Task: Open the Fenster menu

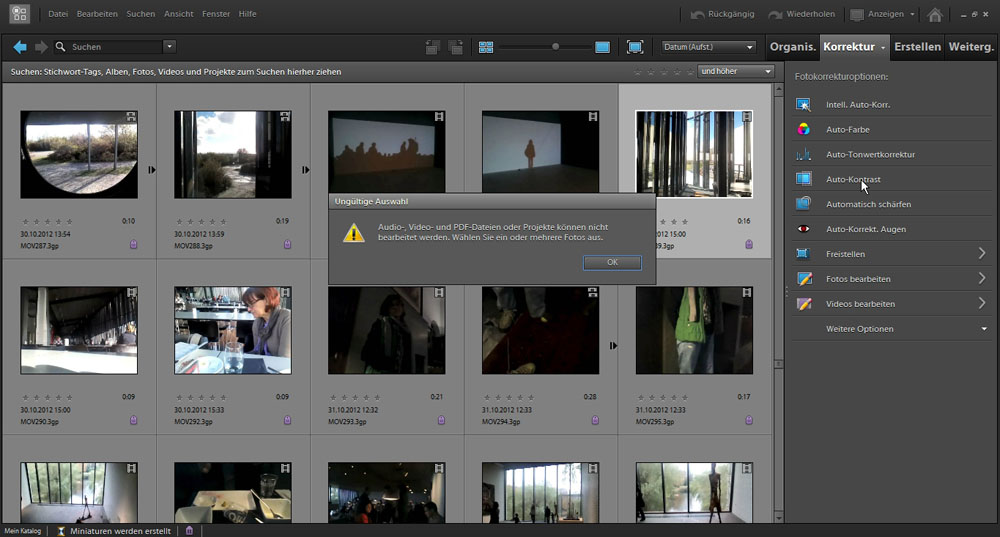Action: click(216, 14)
